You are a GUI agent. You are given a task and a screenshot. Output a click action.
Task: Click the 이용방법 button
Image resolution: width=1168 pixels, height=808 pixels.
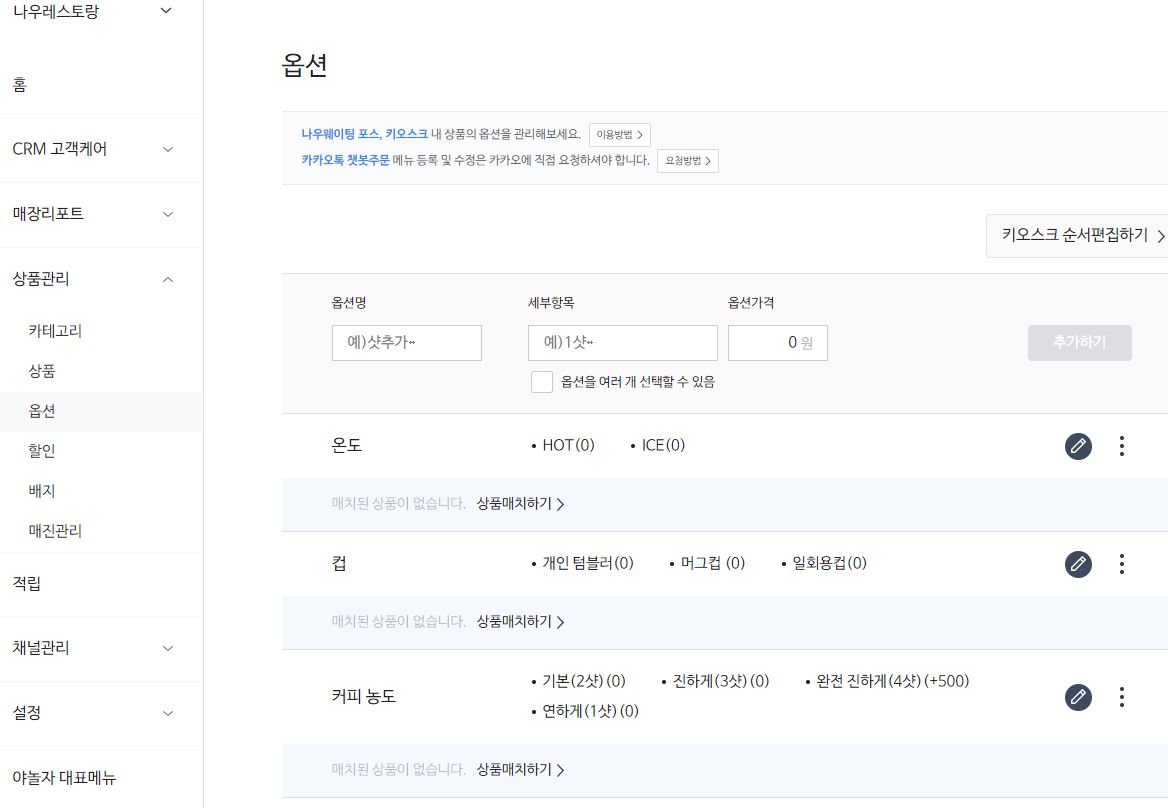pos(620,135)
